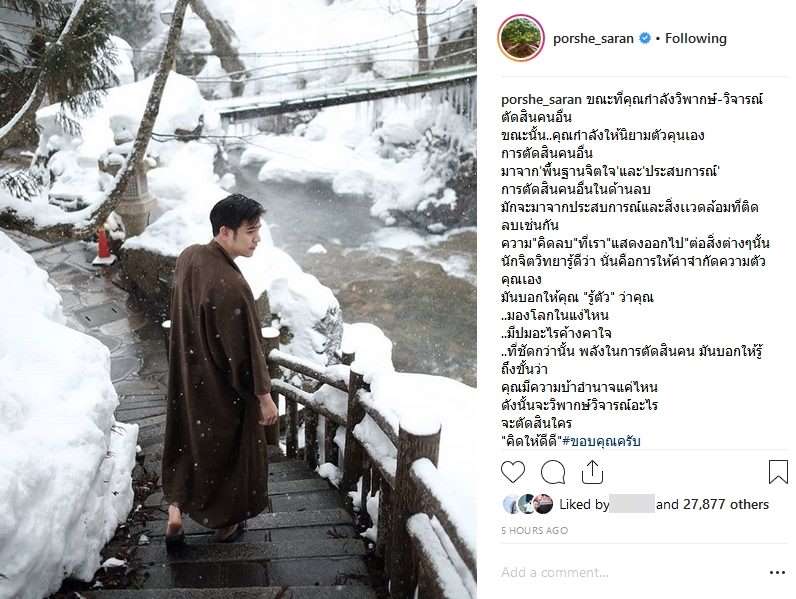The width and height of the screenshot is (796, 599).
Task: Open comments via the speech bubble icon
Action: pyautogui.click(x=553, y=472)
